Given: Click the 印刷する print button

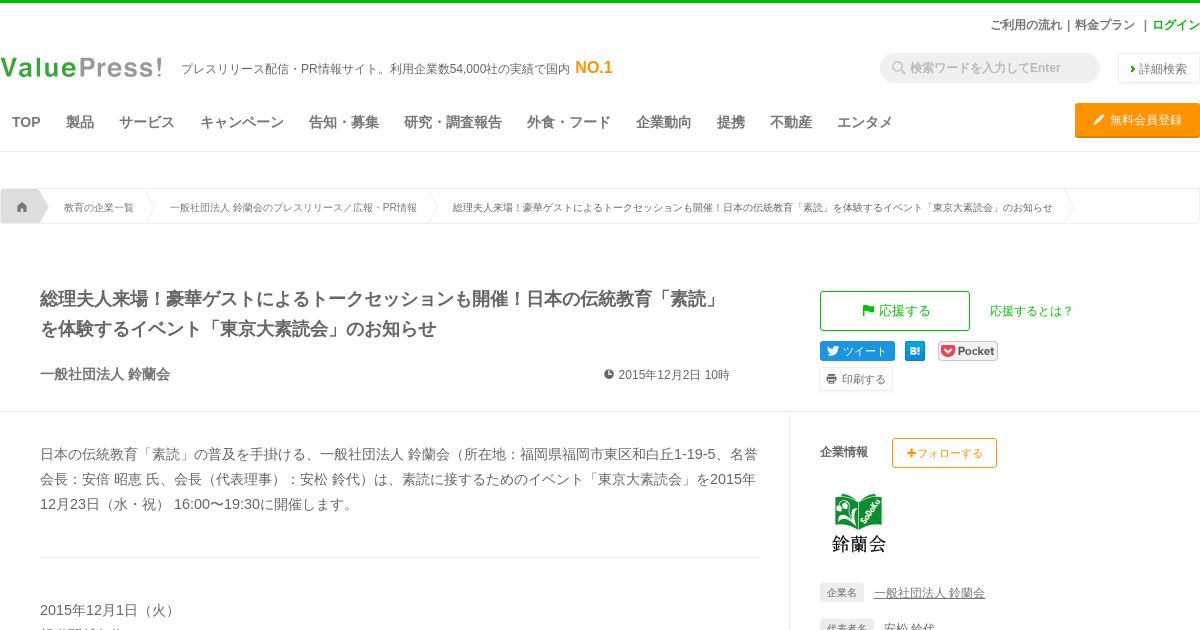Looking at the screenshot, I should tap(856, 379).
